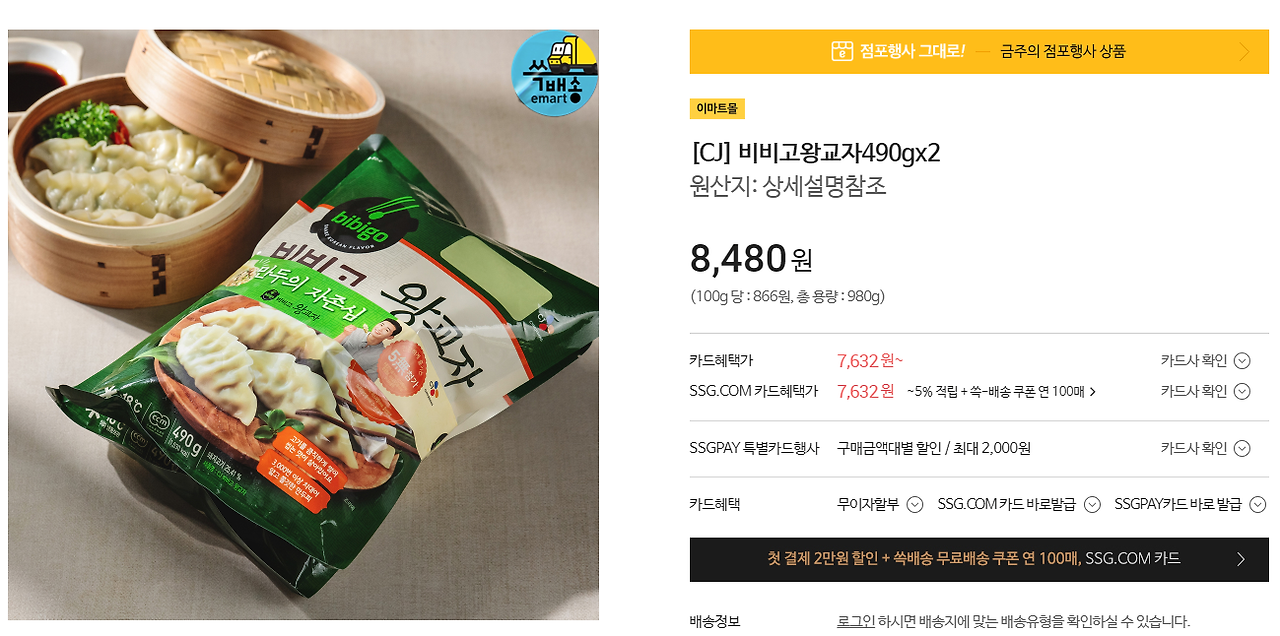Click the bibigo dumpling product image
This screenshot has height=636, width=1280.
pos(304,325)
